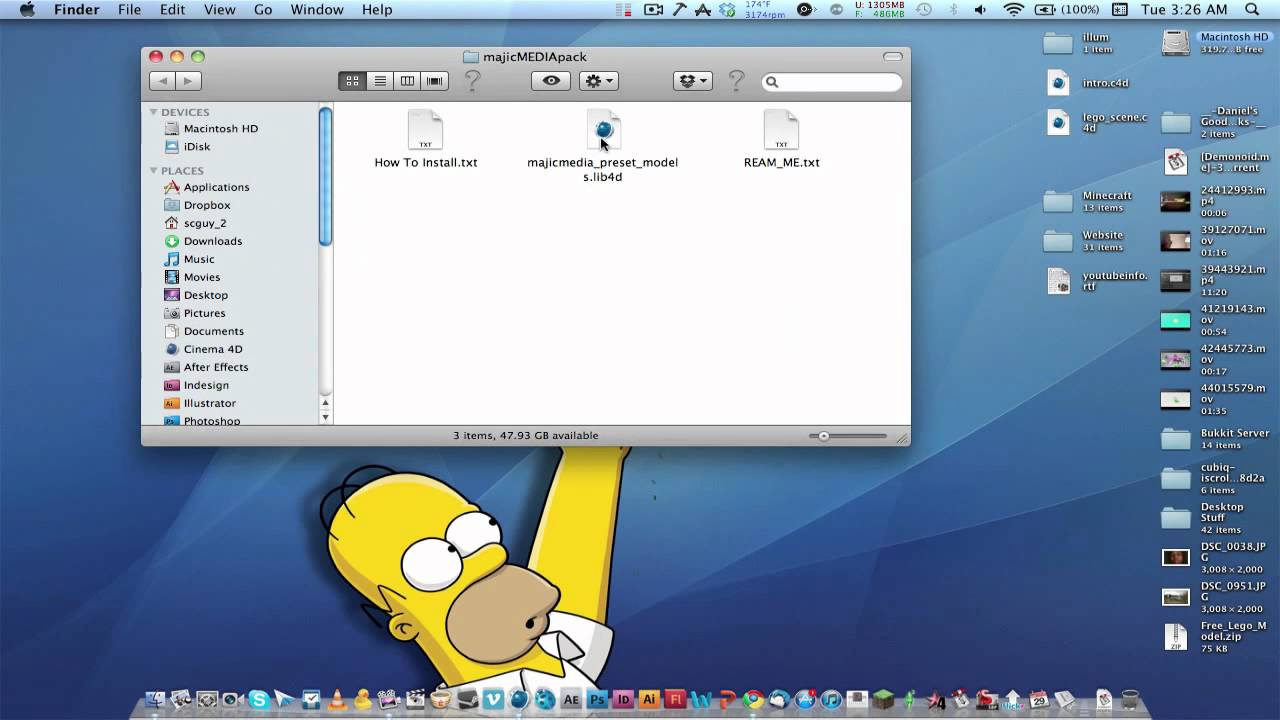
Task: Go back in Finder window
Action: [162, 81]
